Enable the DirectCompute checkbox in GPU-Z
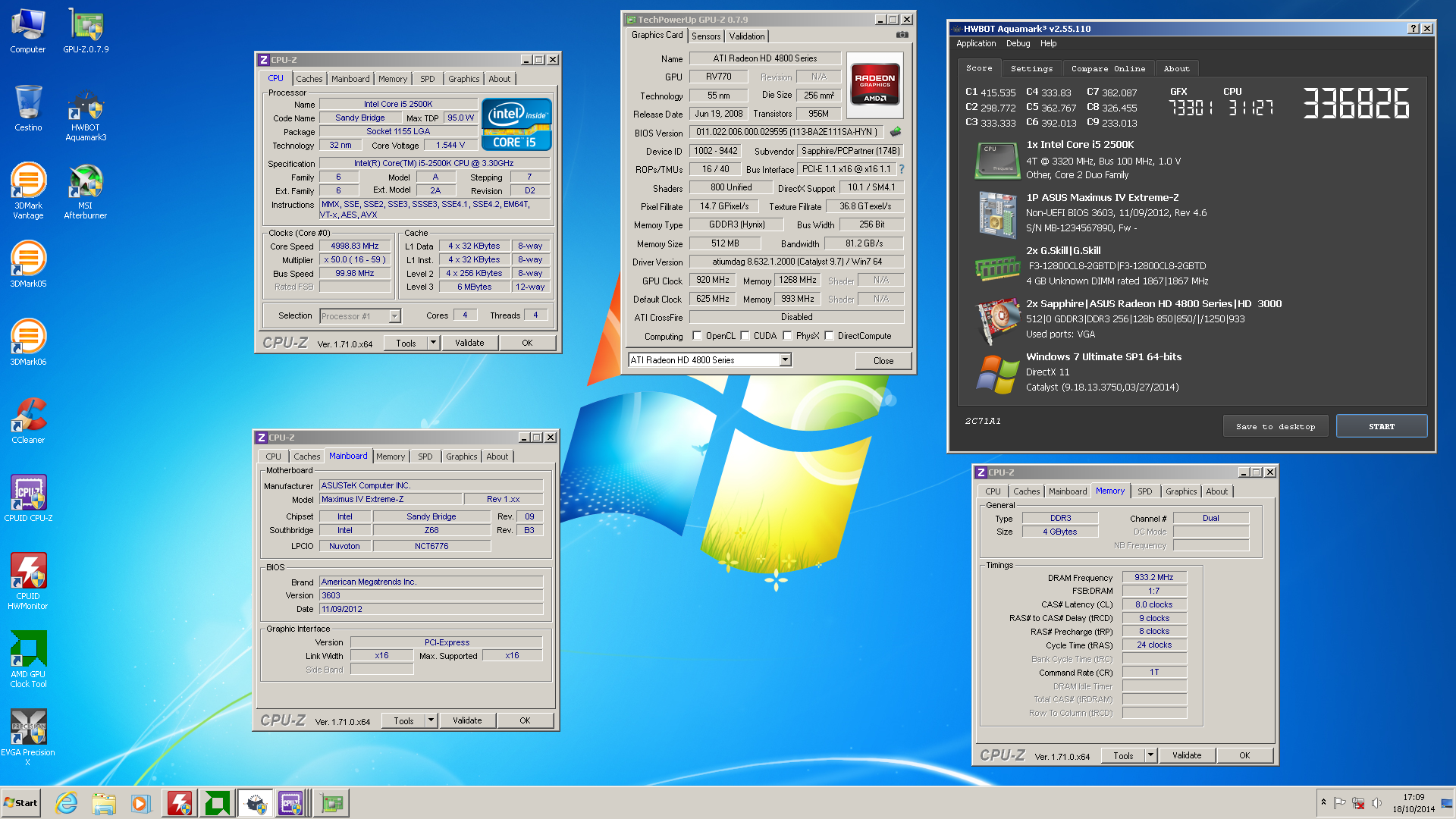 click(829, 336)
